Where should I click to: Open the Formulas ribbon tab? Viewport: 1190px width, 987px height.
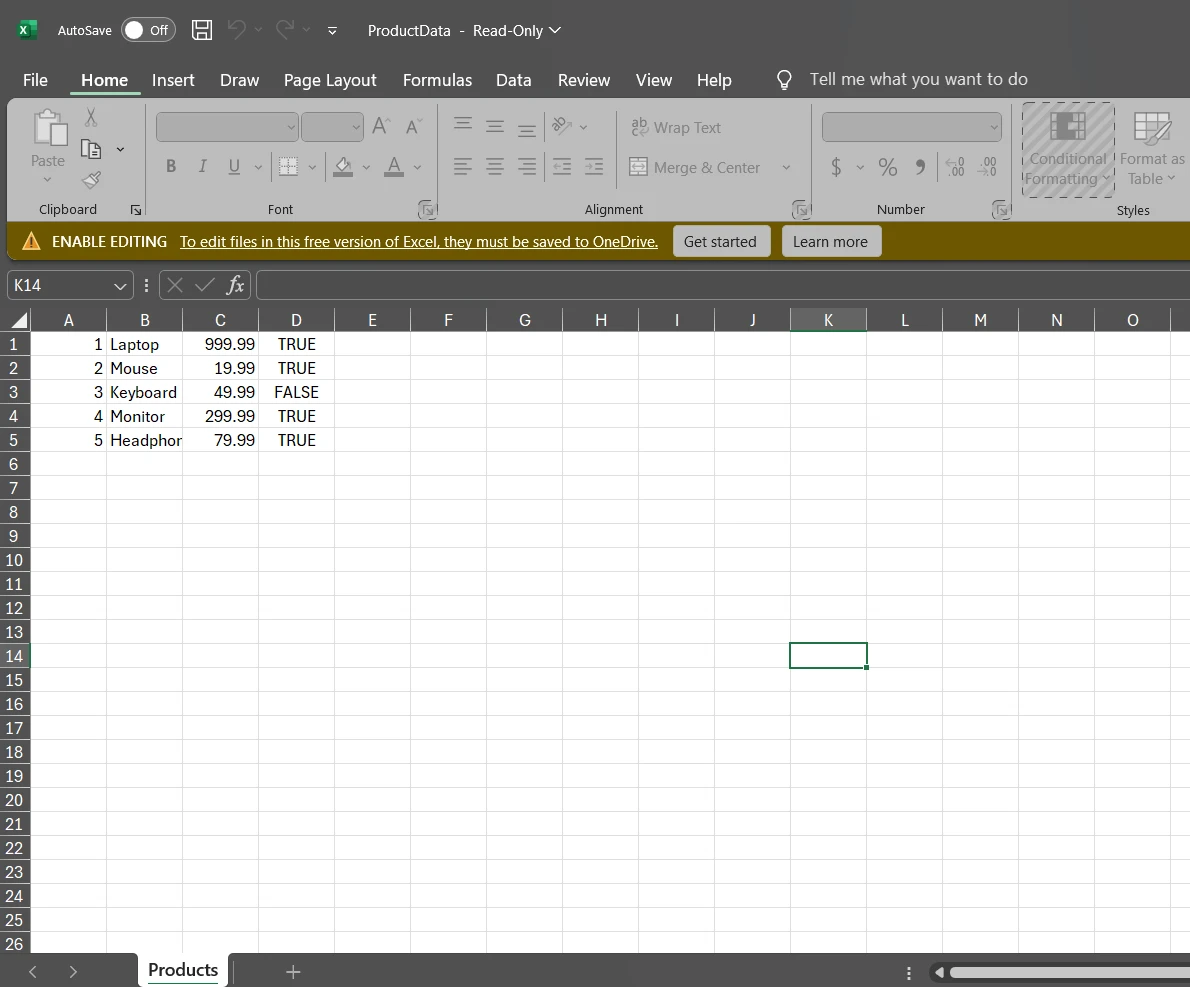click(x=437, y=80)
